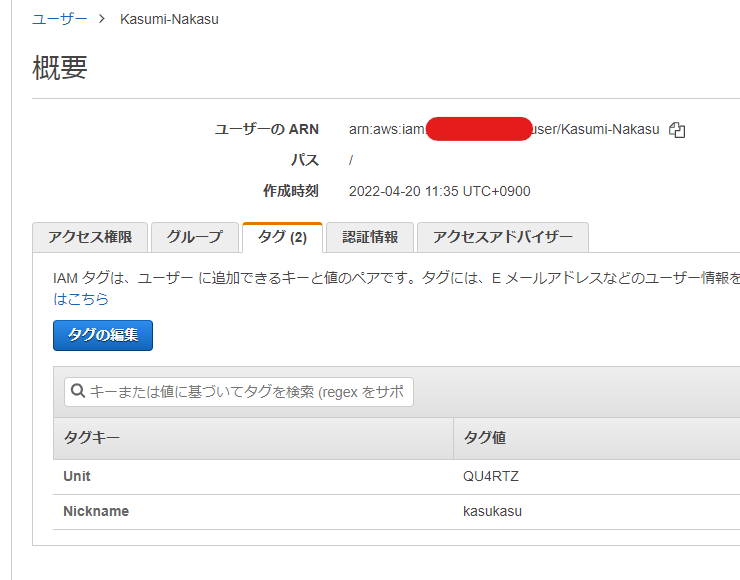Viewport: 740px width, 580px height.
Task: Click the ユーザーの ARN label
Action: 267,129
